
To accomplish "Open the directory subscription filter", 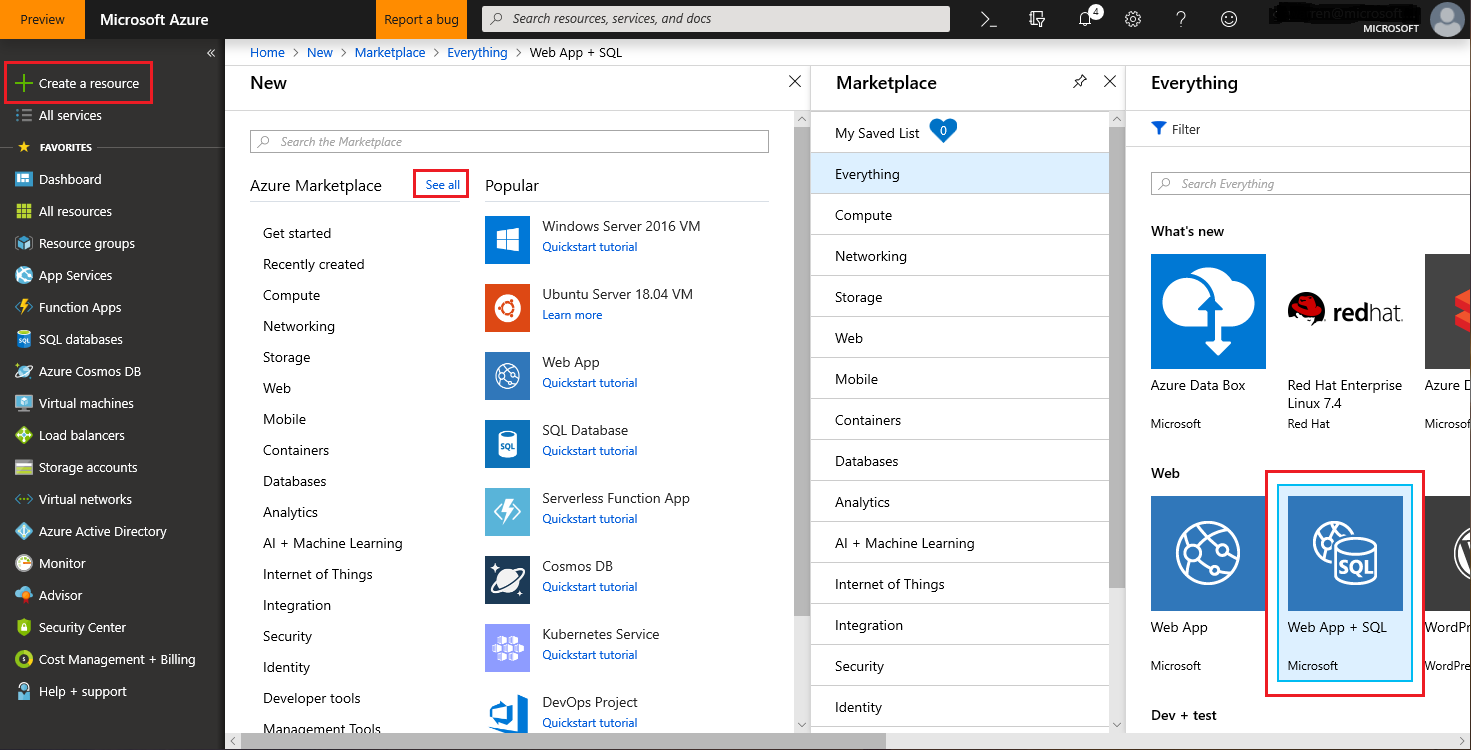I will pyautogui.click(x=1037, y=18).
